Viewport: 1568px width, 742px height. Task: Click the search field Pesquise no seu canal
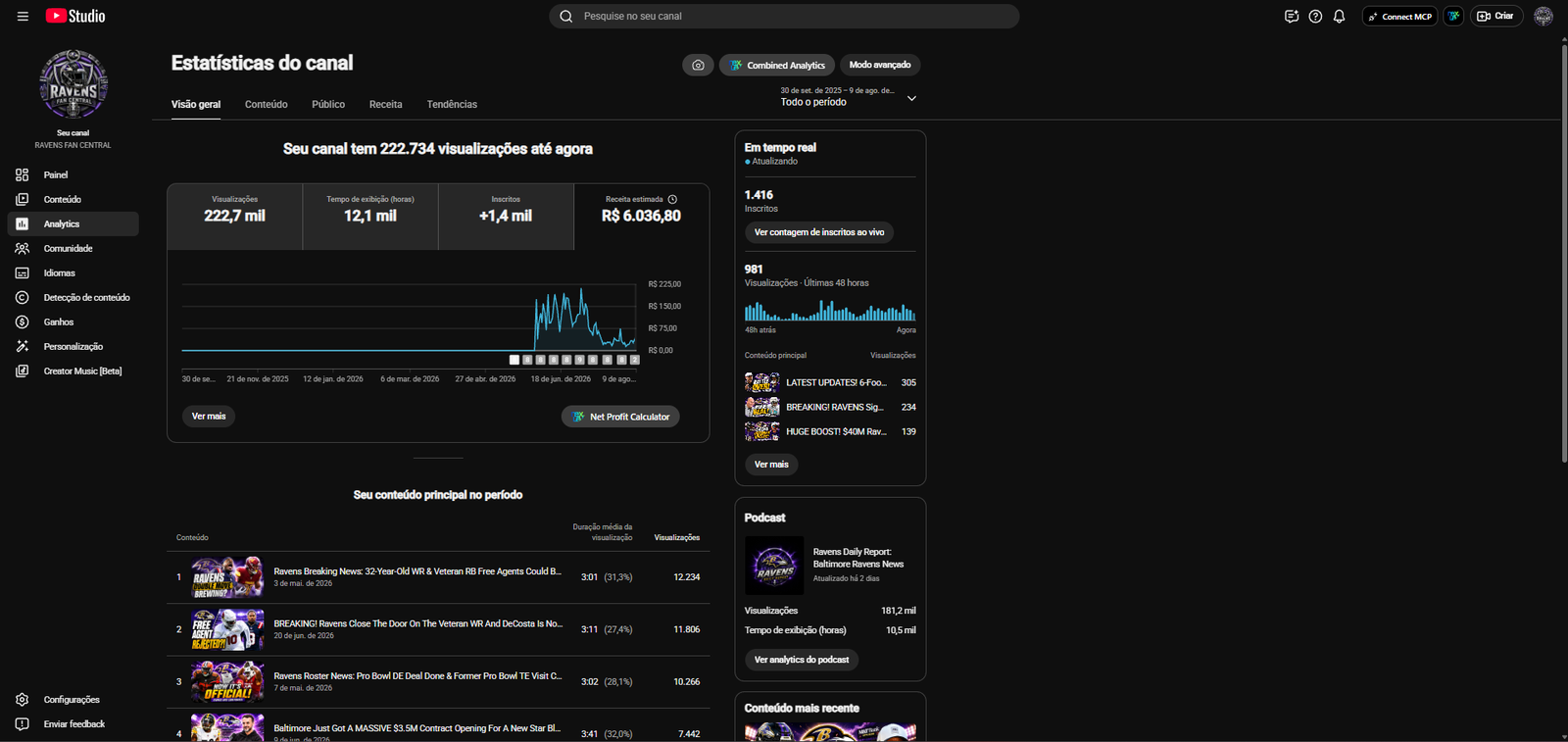[x=784, y=17]
